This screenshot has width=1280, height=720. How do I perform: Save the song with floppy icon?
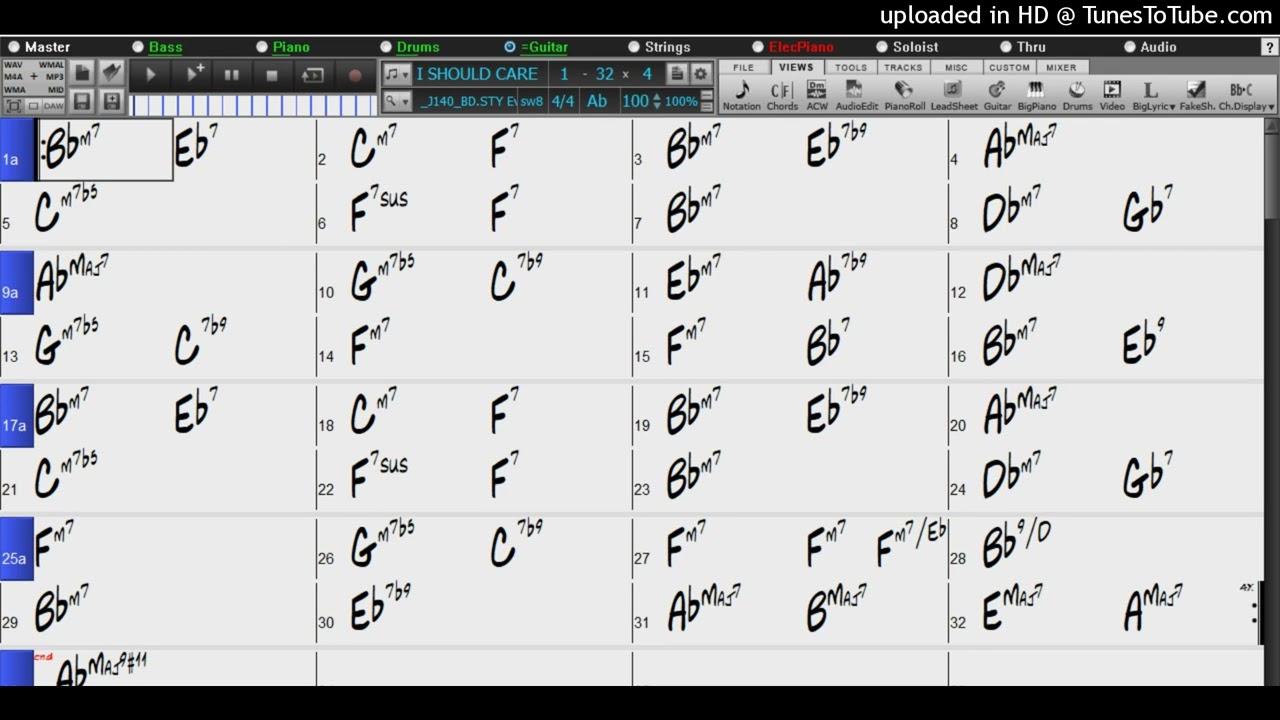pyautogui.click(x=83, y=102)
